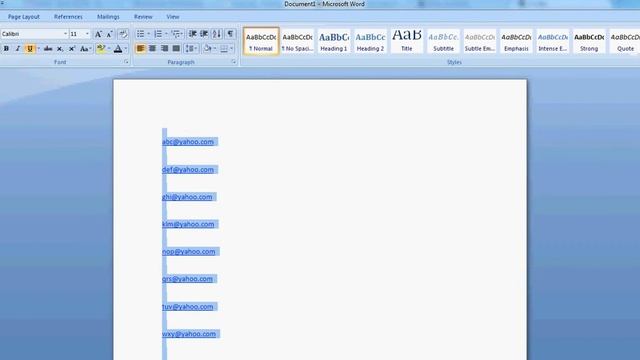Click the Shrink Font icon
Screen dimensions: 640x360
(109, 34)
